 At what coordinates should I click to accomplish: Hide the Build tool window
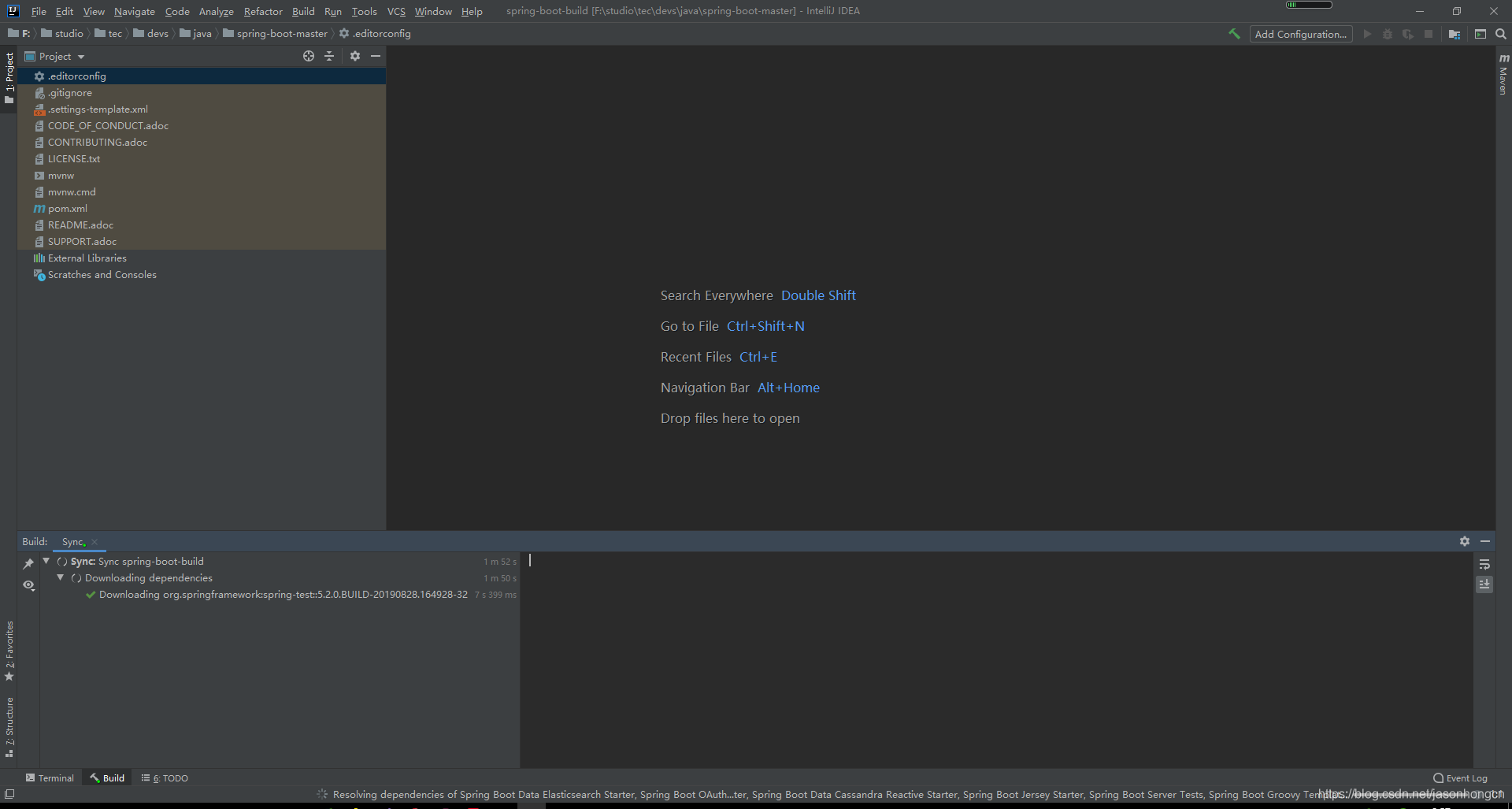[1485, 541]
